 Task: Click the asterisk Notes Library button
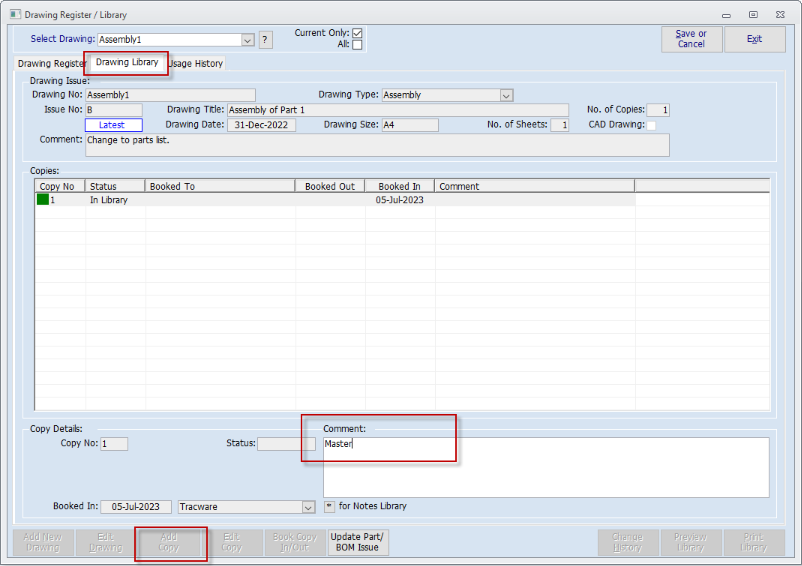330,507
